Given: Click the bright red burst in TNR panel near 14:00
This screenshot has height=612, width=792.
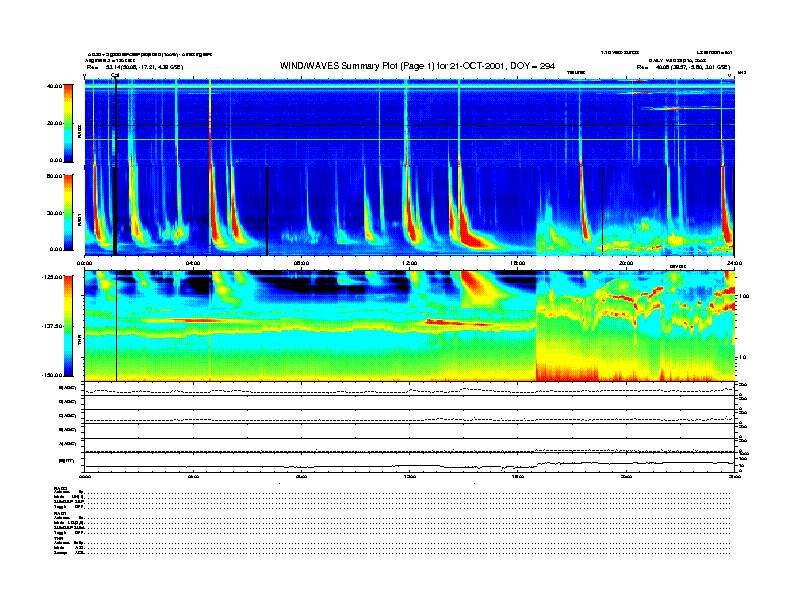Looking at the screenshot, I should pos(472,283).
